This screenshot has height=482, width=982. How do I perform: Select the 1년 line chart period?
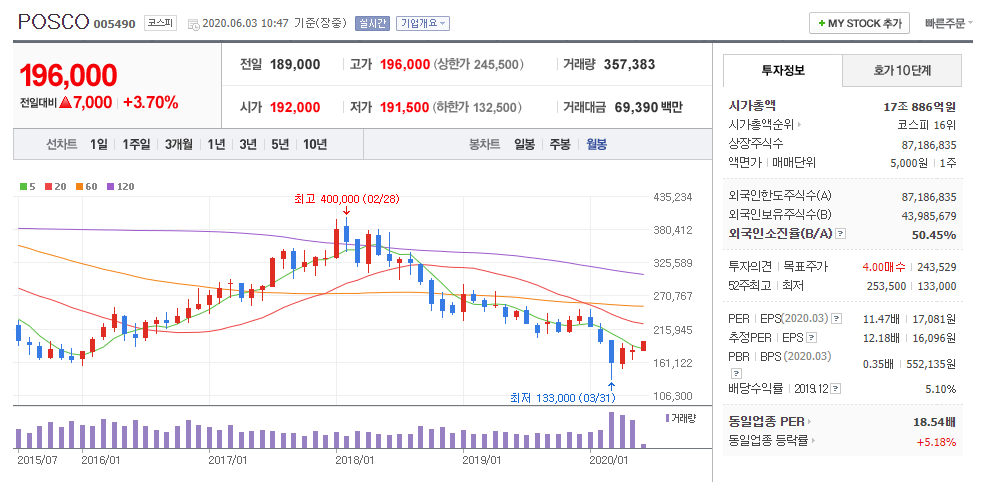[x=216, y=145]
